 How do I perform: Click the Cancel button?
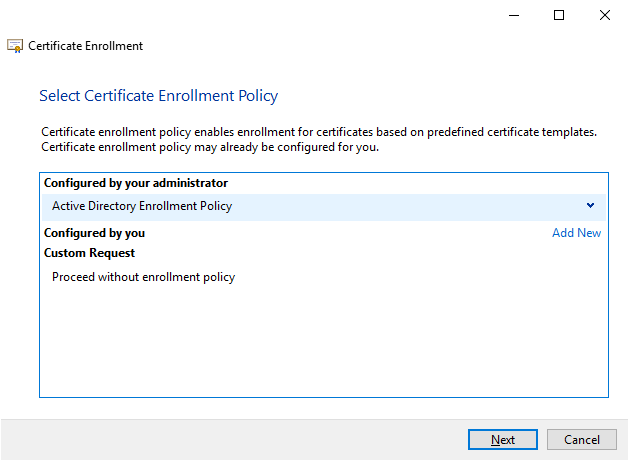(x=582, y=439)
